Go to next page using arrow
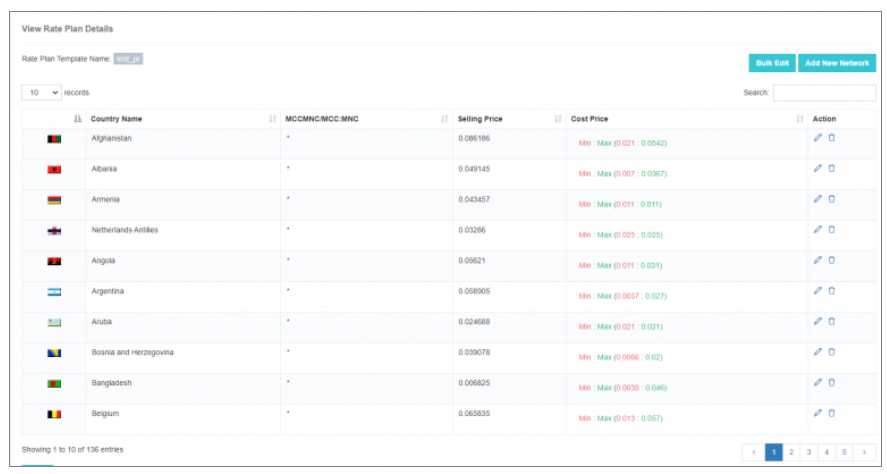Viewport: 887px width, 474px height. click(x=864, y=452)
